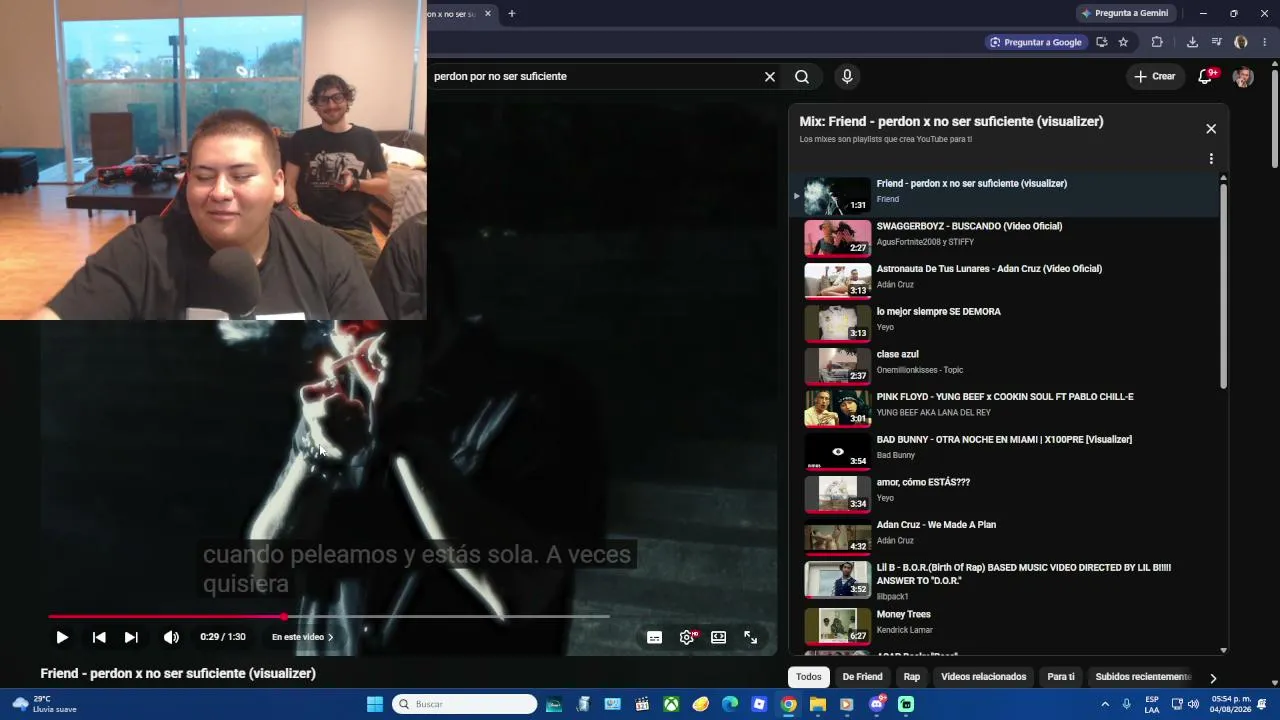Open the Crear menu on YouTube
Viewport: 1280px width, 720px height.
(x=1155, y=76)
